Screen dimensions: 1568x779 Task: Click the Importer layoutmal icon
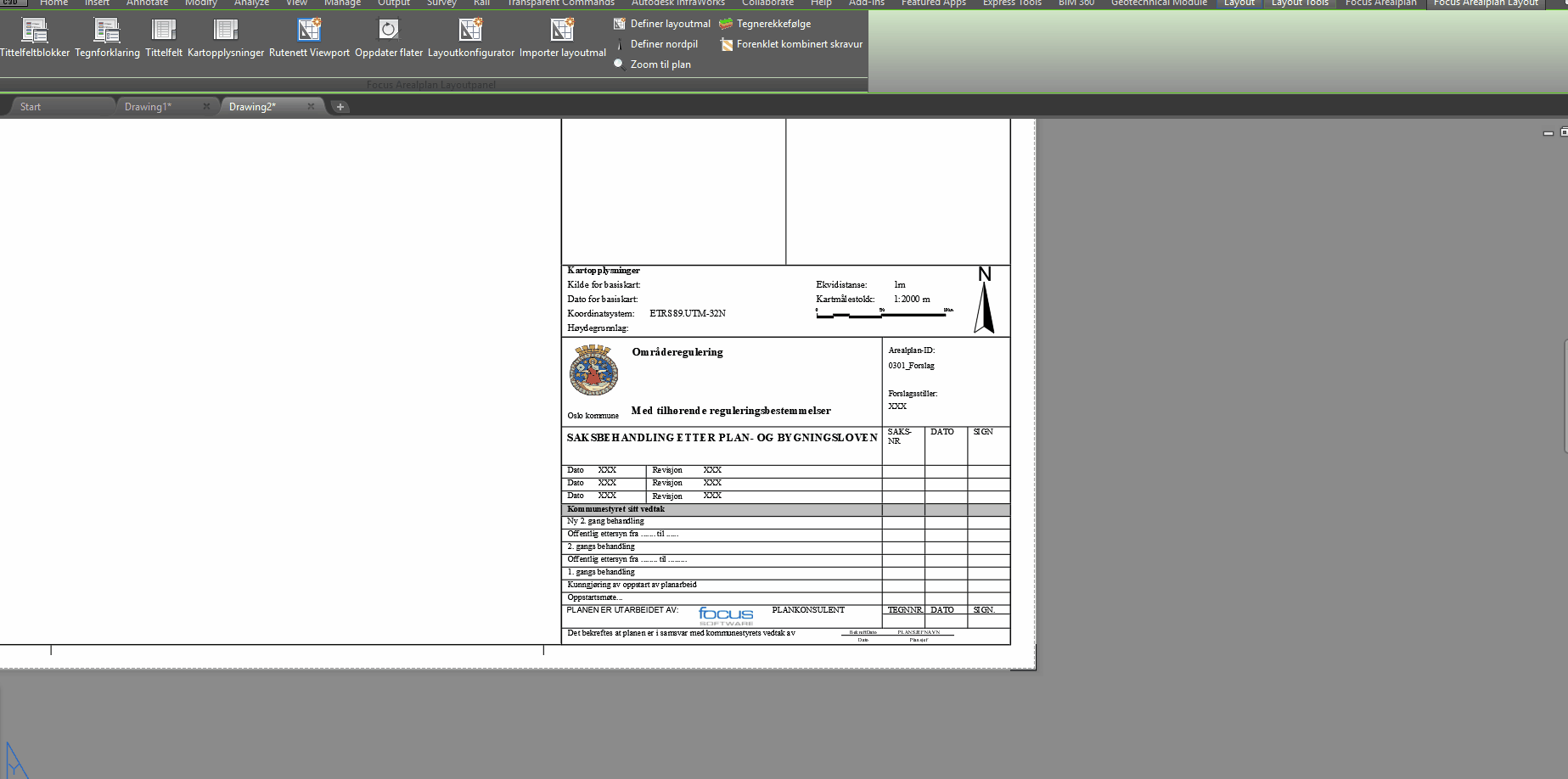[562, 31]
